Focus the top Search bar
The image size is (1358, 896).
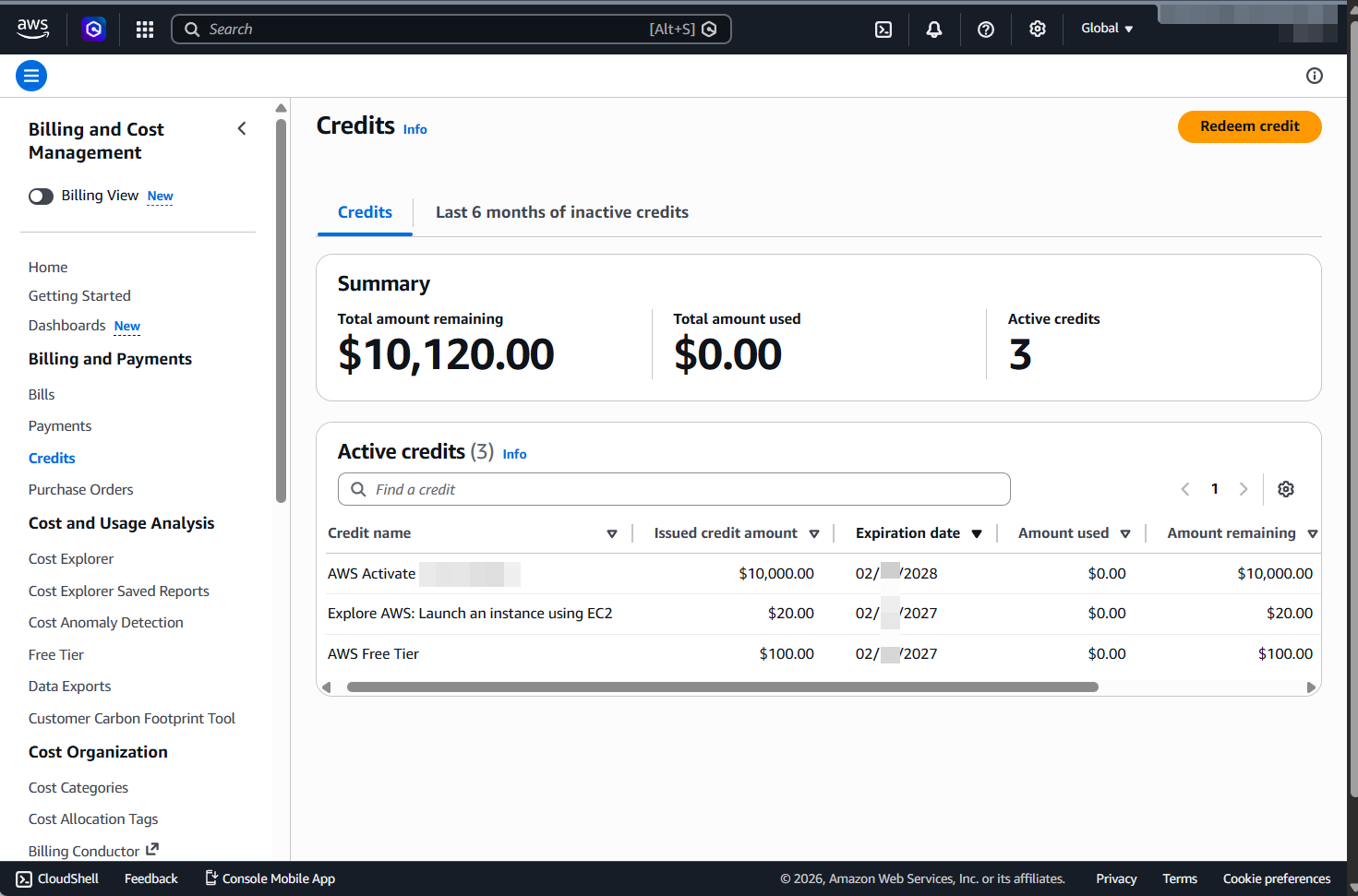[x=451, y=30]
